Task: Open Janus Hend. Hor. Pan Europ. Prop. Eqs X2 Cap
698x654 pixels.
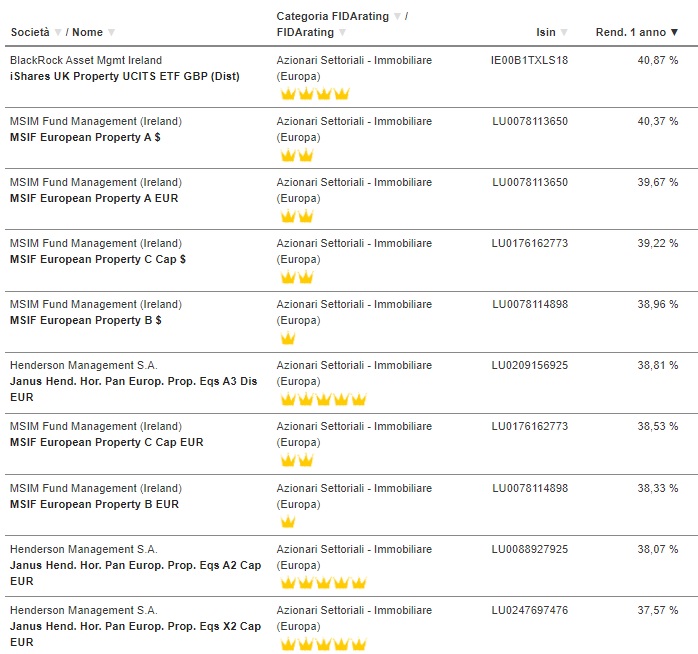Action: pyautogui.click(x=135, y=634)
